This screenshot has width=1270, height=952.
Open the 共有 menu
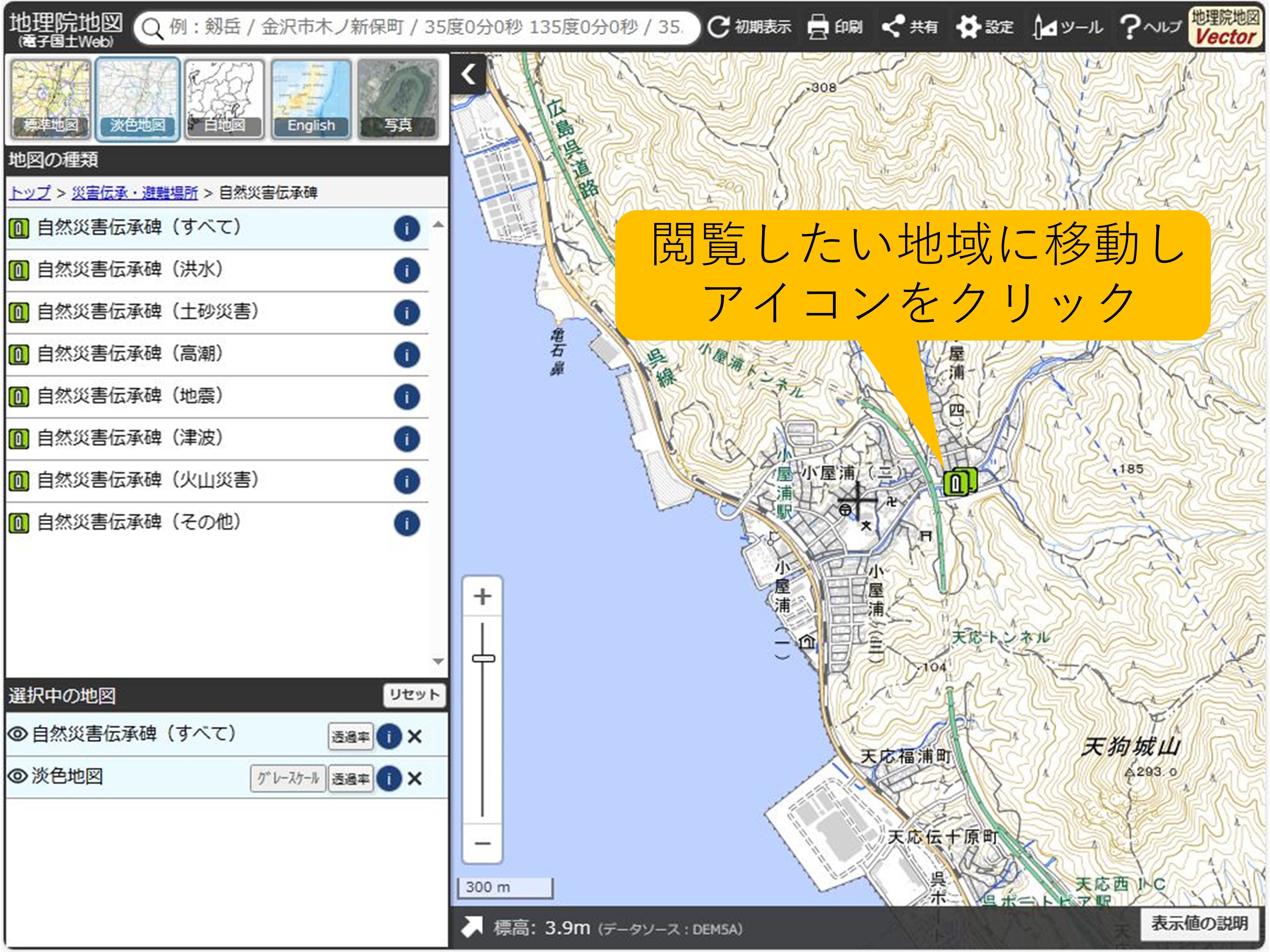tap(910, 27)
